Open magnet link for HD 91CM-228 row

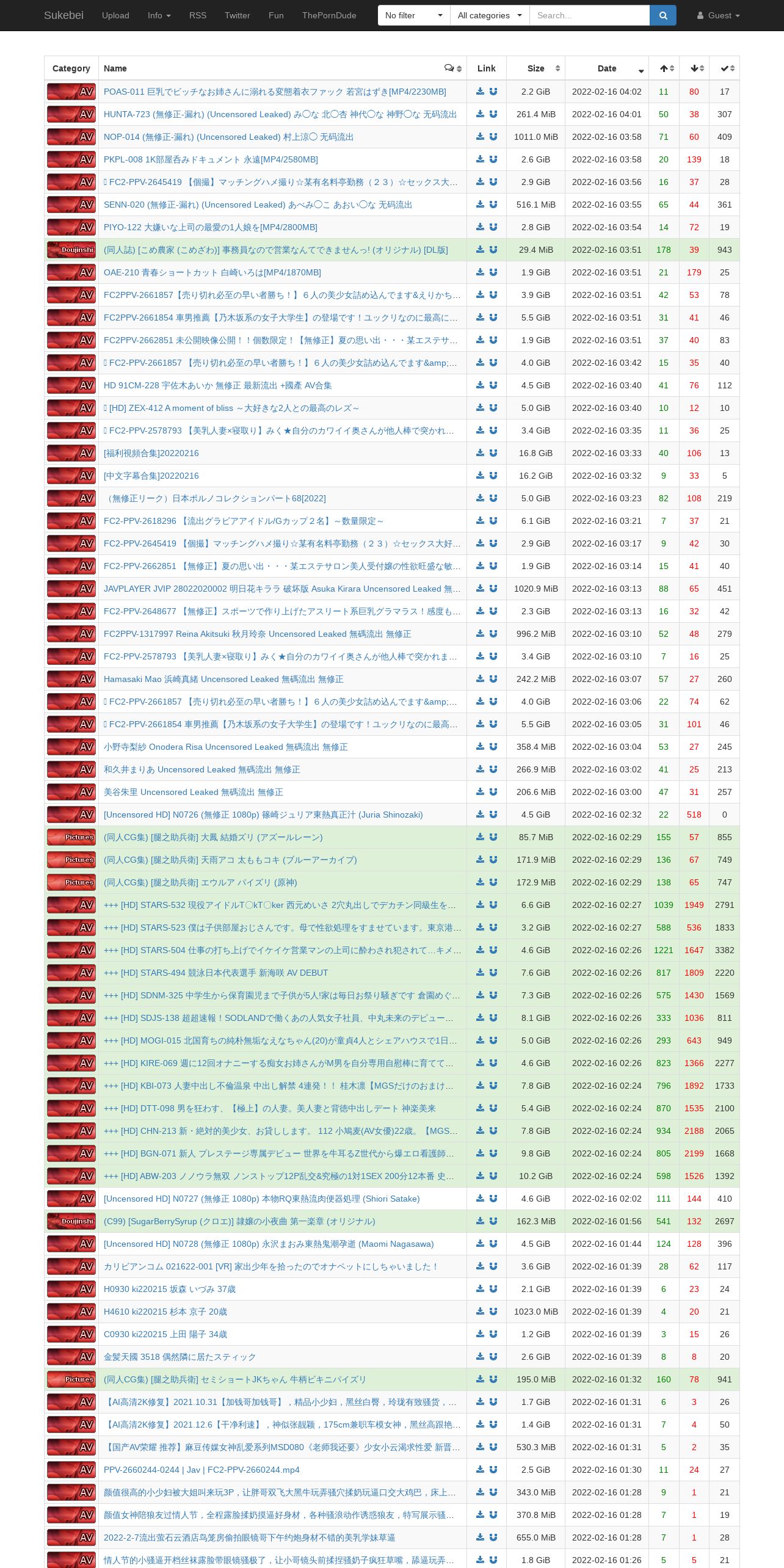click(x=493, y=385)
